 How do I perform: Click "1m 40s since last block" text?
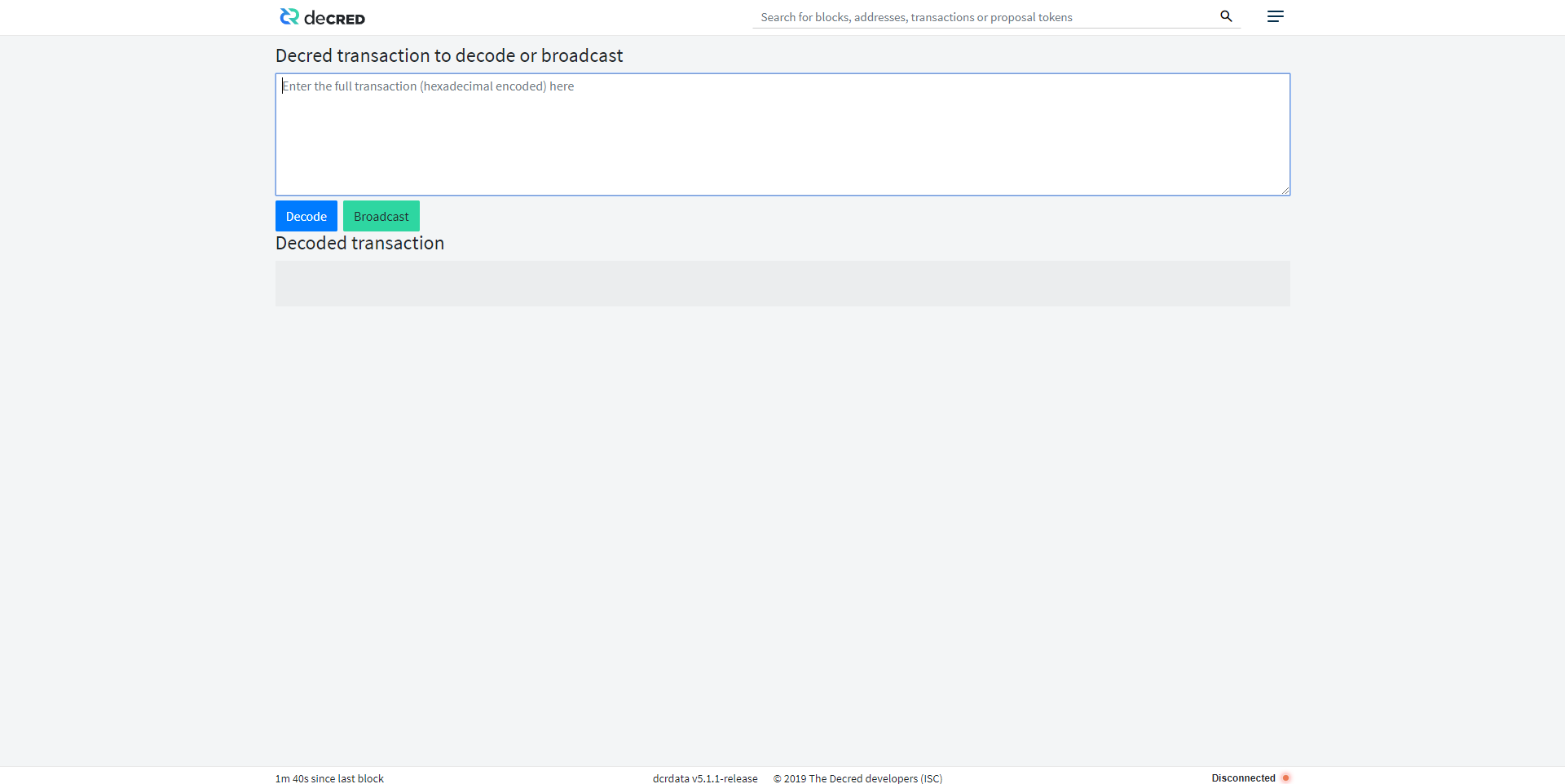click(329, 779)
